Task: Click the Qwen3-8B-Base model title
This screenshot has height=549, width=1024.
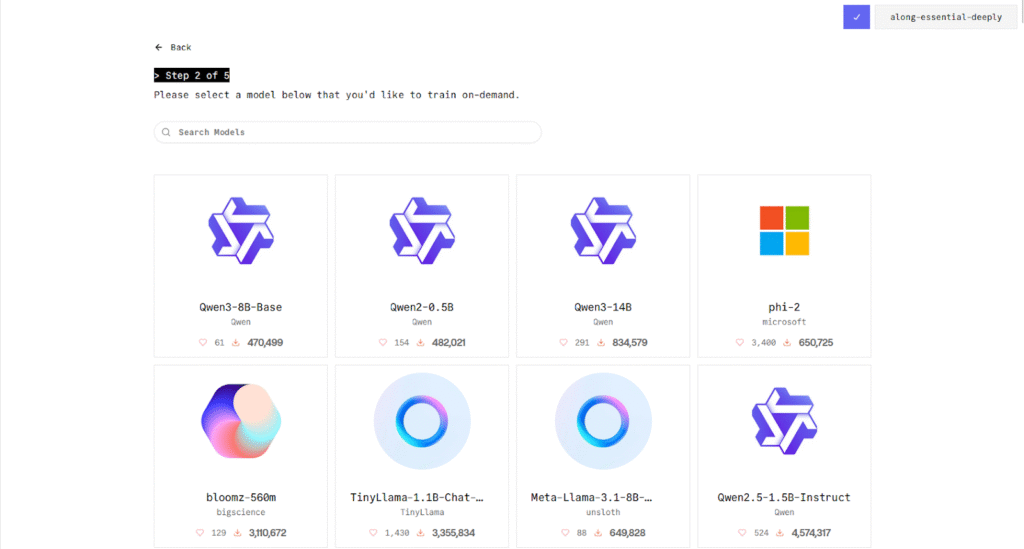Action: pyautogui.click(x=241, y=307)
